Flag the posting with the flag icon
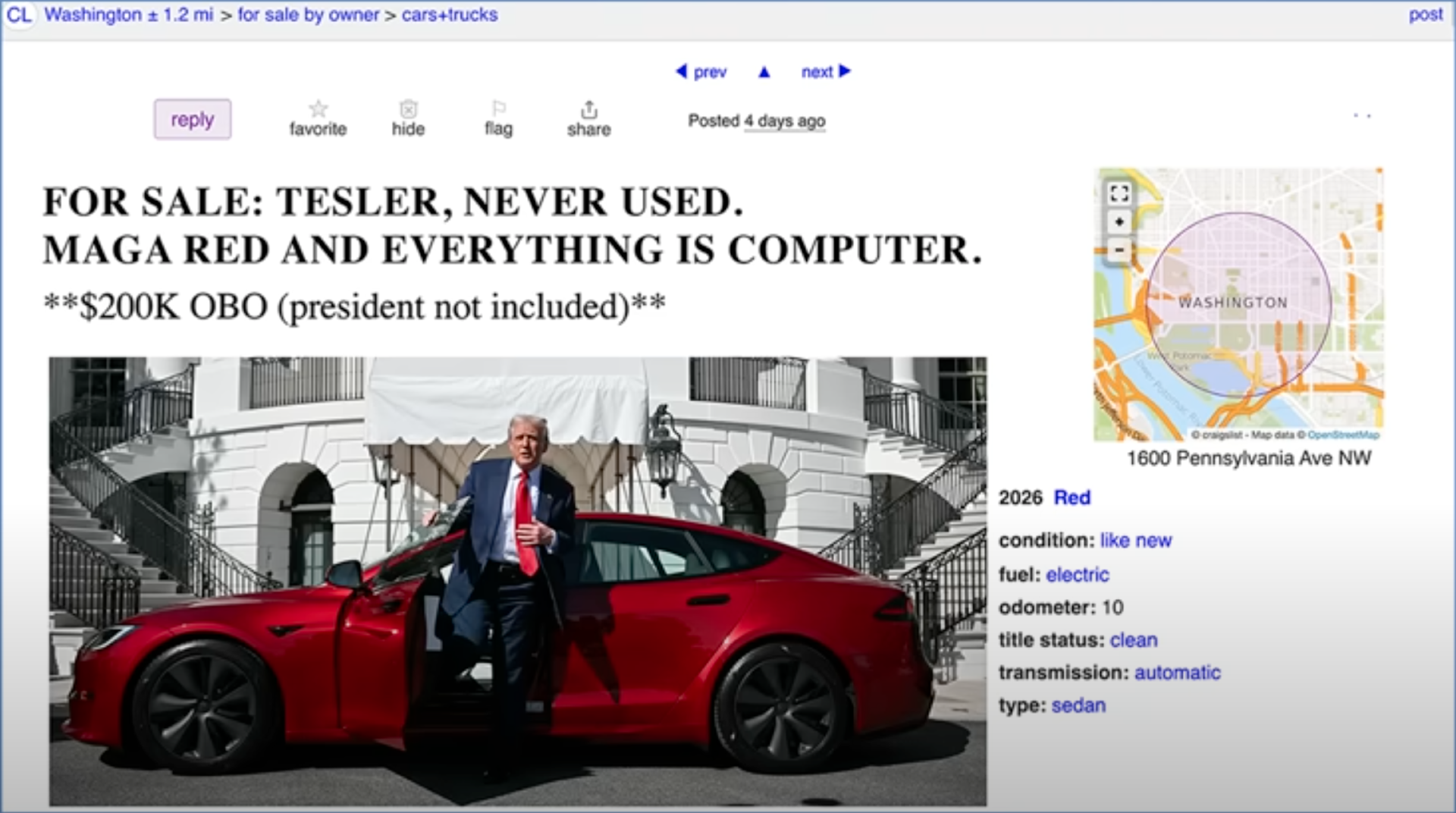Viewport: 1456px width, 813px height. [498, 109]
